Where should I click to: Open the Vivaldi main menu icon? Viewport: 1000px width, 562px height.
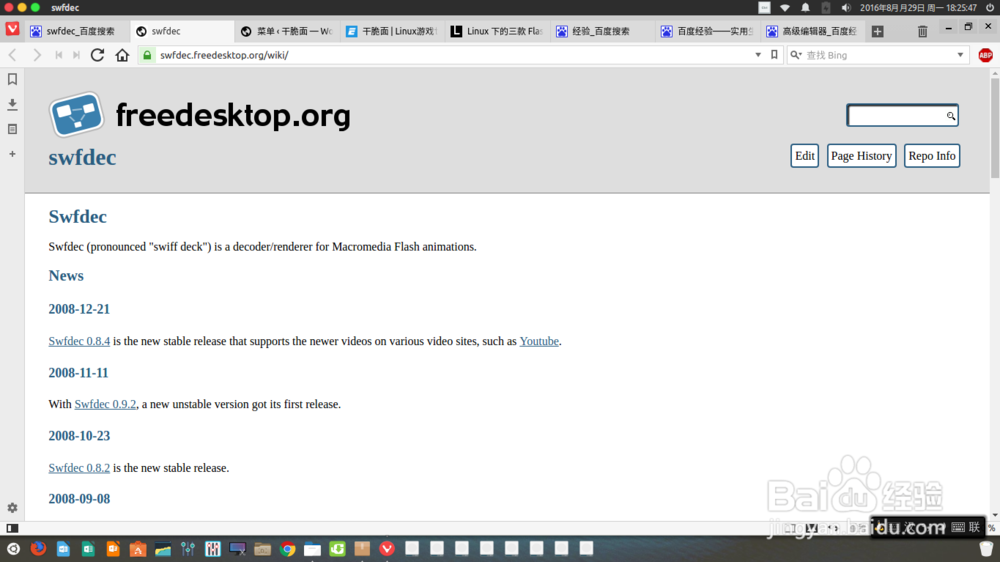(12, 29)
